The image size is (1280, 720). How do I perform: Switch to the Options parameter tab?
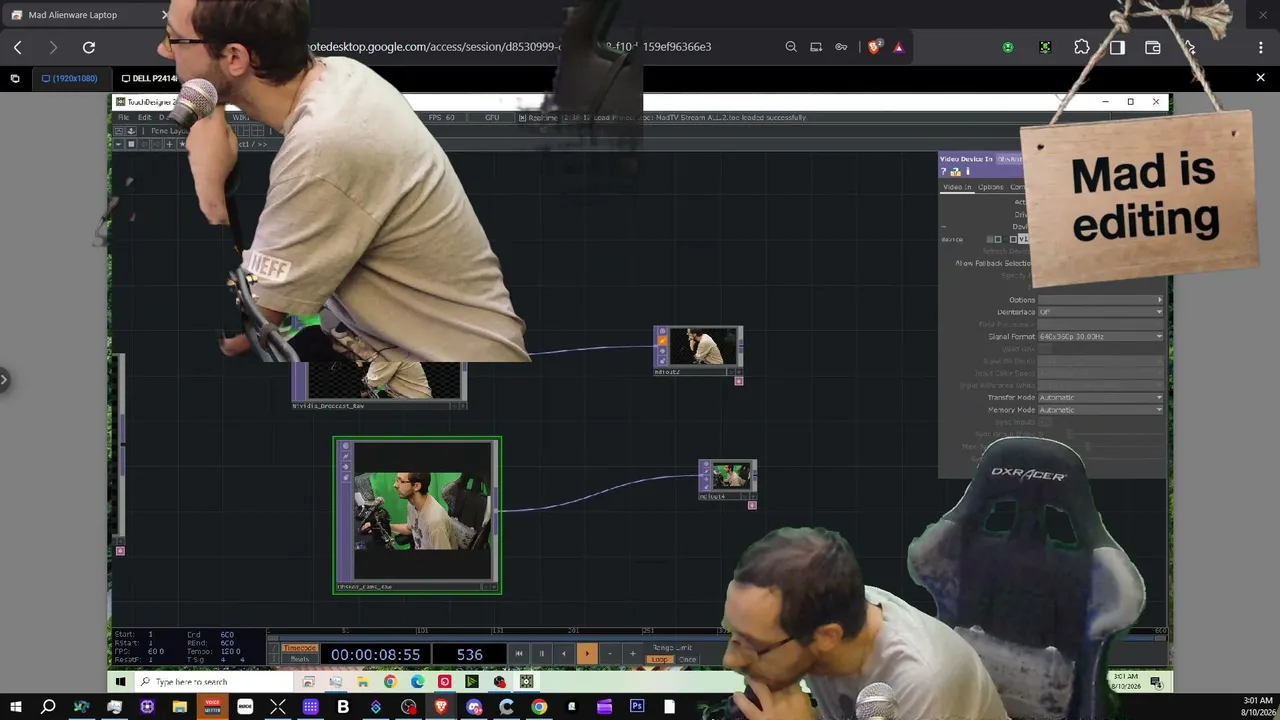click(x=990, y=187)
